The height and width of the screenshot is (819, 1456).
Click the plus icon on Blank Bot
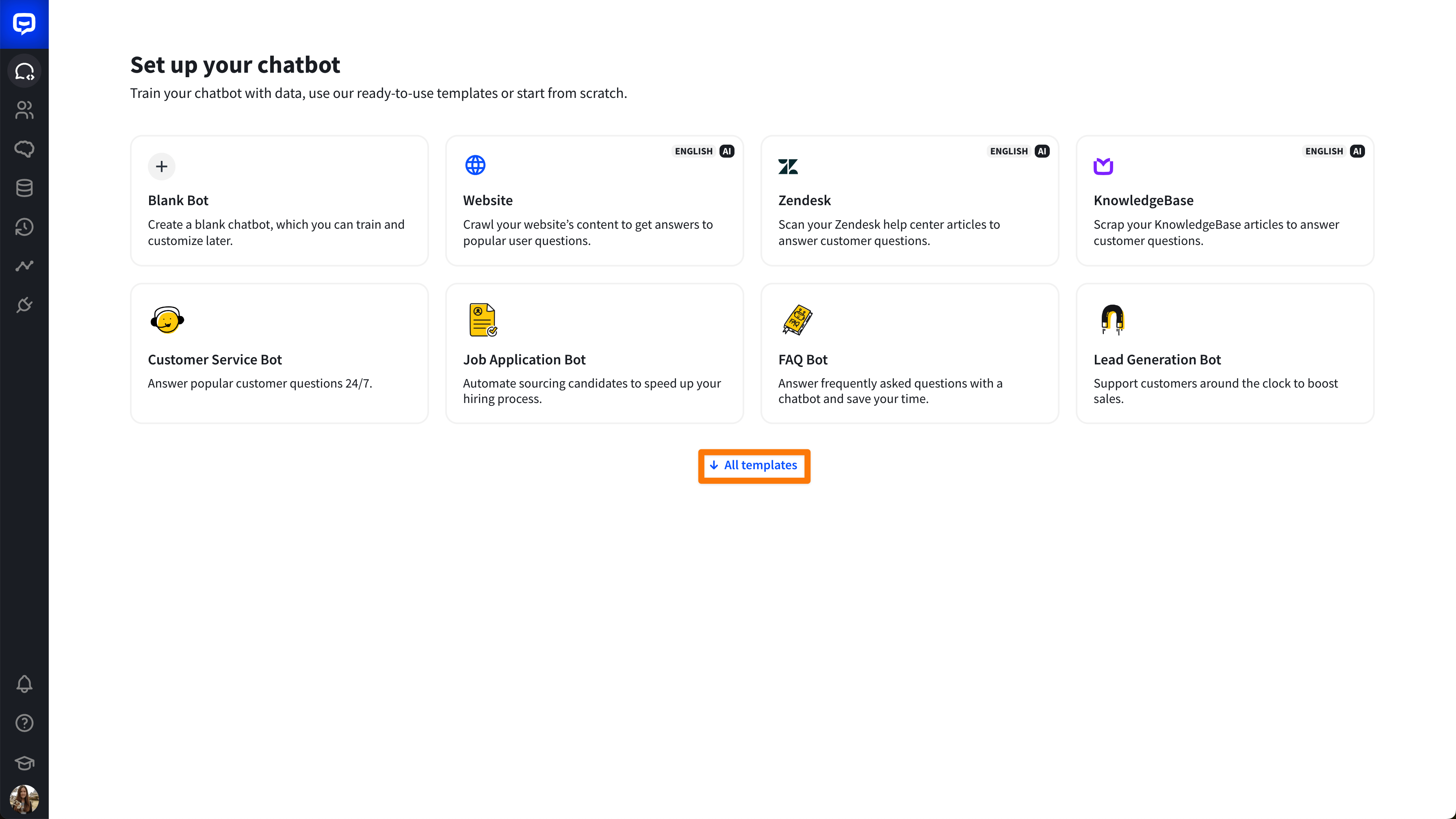tap(162, 166)
